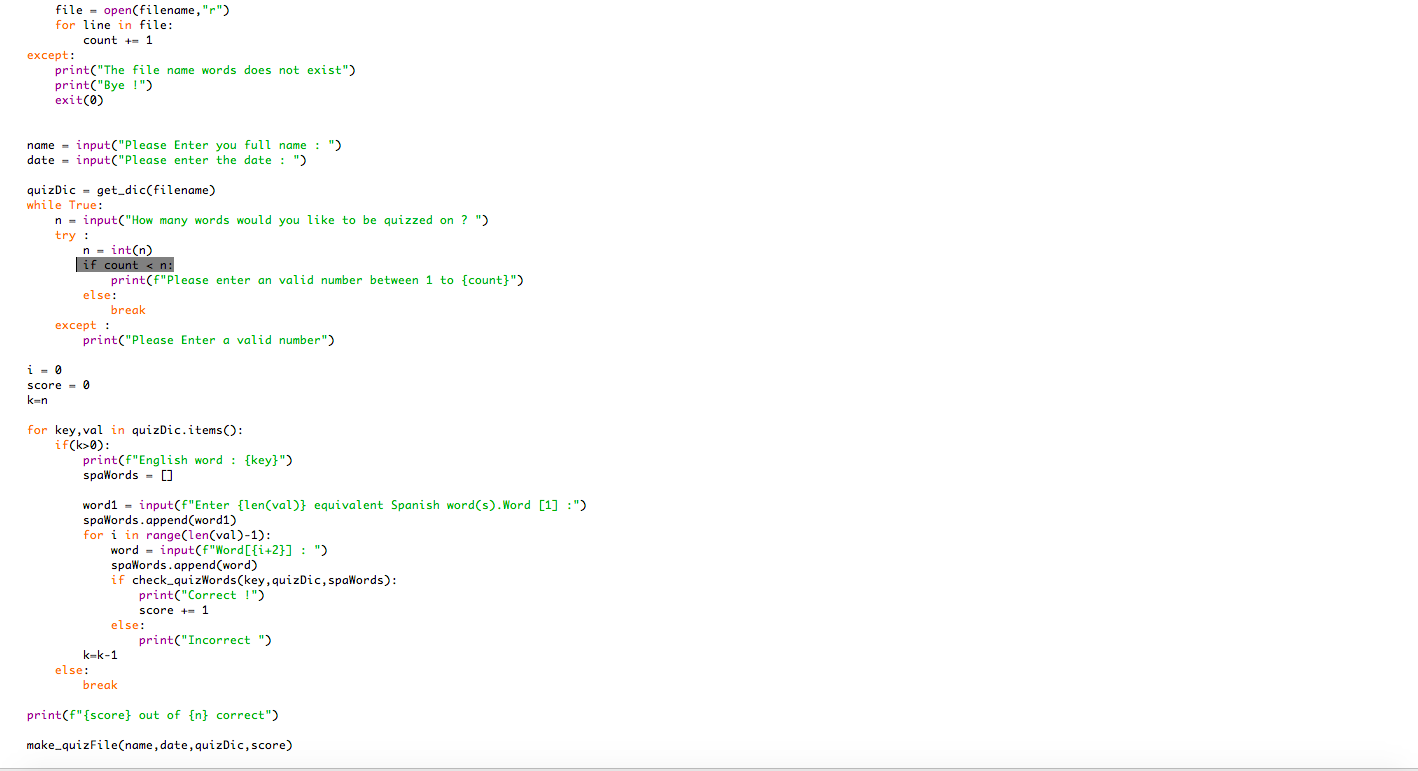The image size is (1418, 771).
Task: Click the 'n = int(n)' line
Action: click(118, 250)
